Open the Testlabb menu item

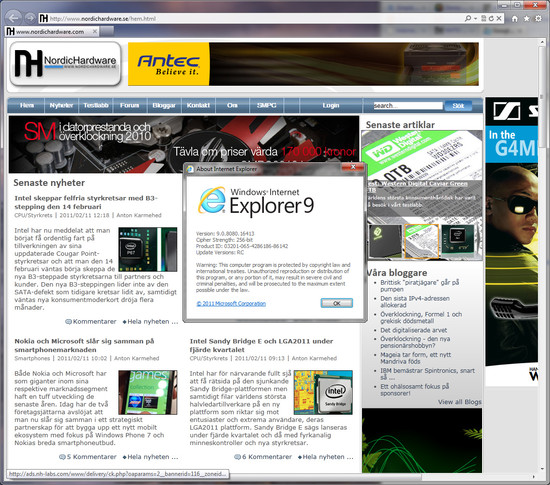click(96, 105)
